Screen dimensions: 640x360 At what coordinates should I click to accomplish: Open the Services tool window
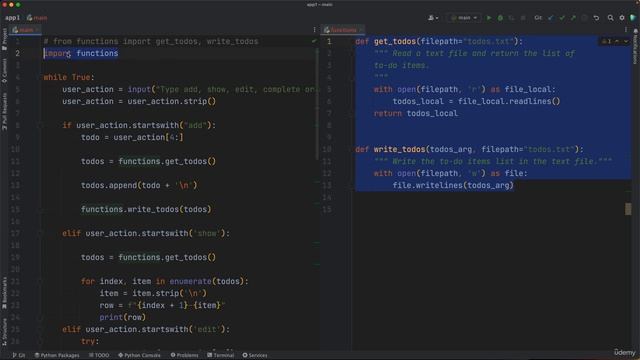click(255, 355)
